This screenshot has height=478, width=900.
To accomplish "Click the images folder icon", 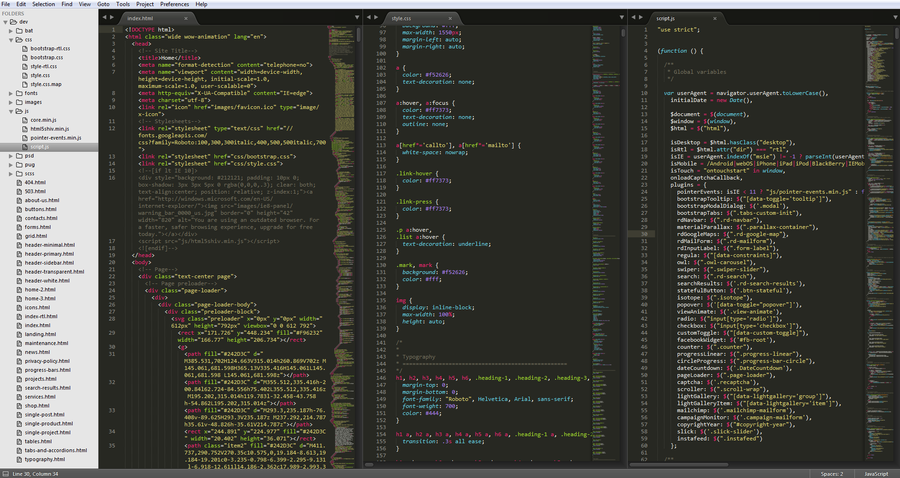I will [x=18, y=102].
